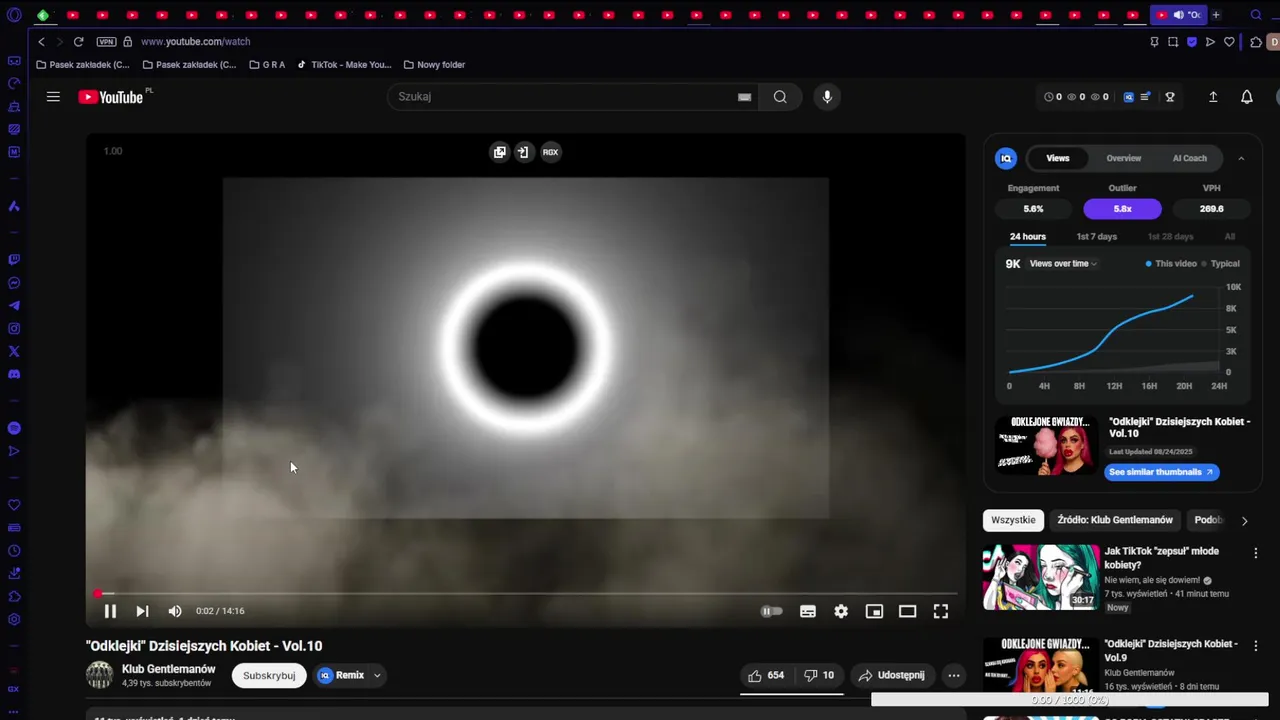Screen dimensions: 1280x720
Task: Open the upload arrow icon in header
Action: 1213,97
